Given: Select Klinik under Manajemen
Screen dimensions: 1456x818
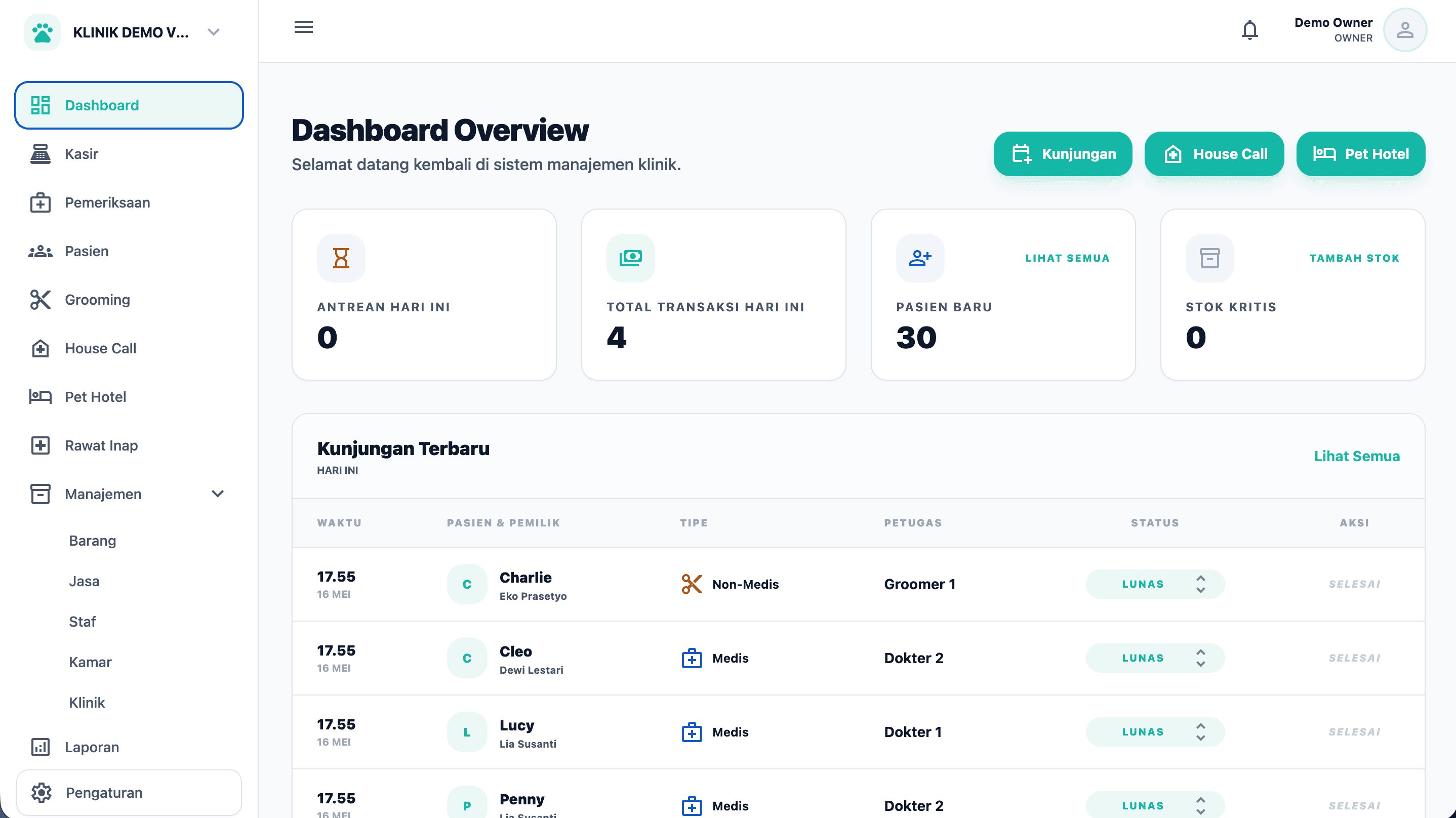Looking at the screenshot, I should (x=87, y=703).
